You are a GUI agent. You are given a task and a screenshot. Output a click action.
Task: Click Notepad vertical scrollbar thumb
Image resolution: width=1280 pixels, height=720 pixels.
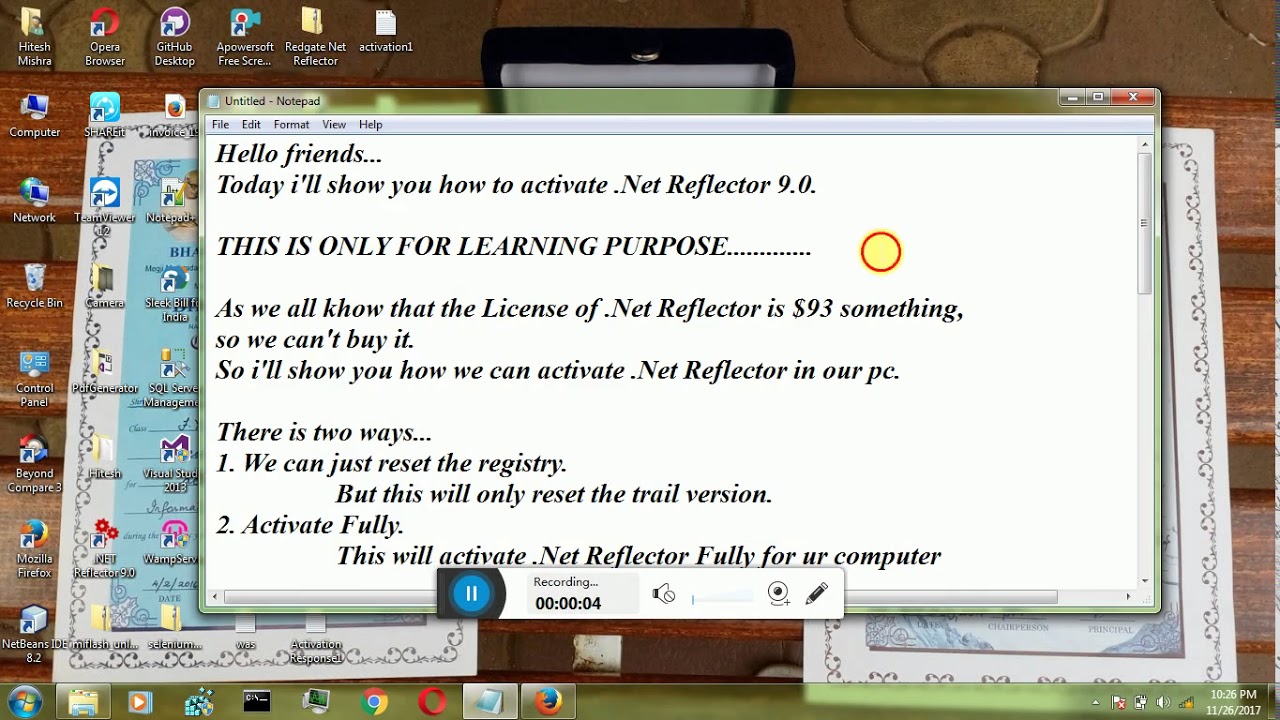tap(1144, 223)
